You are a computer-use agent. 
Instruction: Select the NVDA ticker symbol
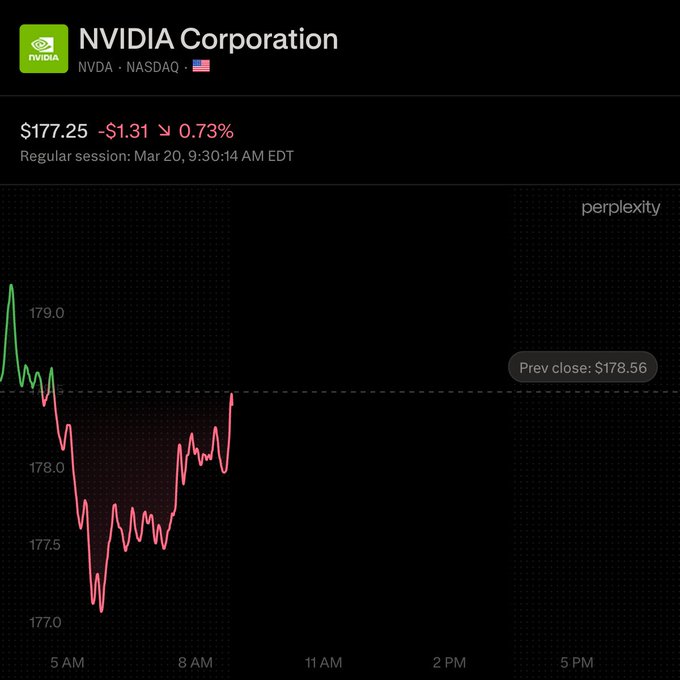pos(95,67)
